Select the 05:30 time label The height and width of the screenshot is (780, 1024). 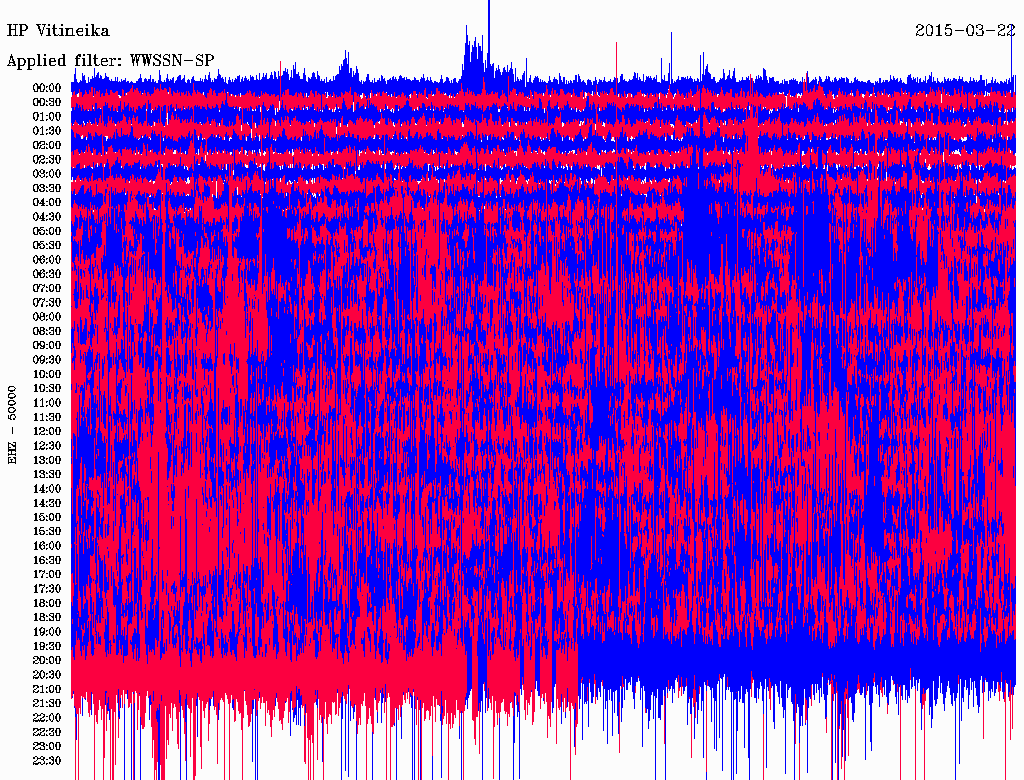(47, 245)
